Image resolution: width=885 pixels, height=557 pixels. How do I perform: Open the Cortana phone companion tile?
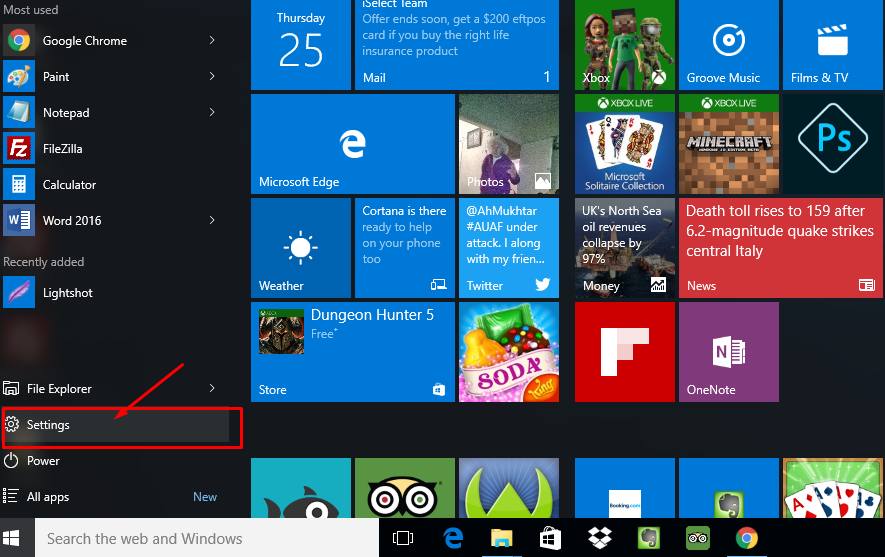pyautogui.click(x=405, y=248)
